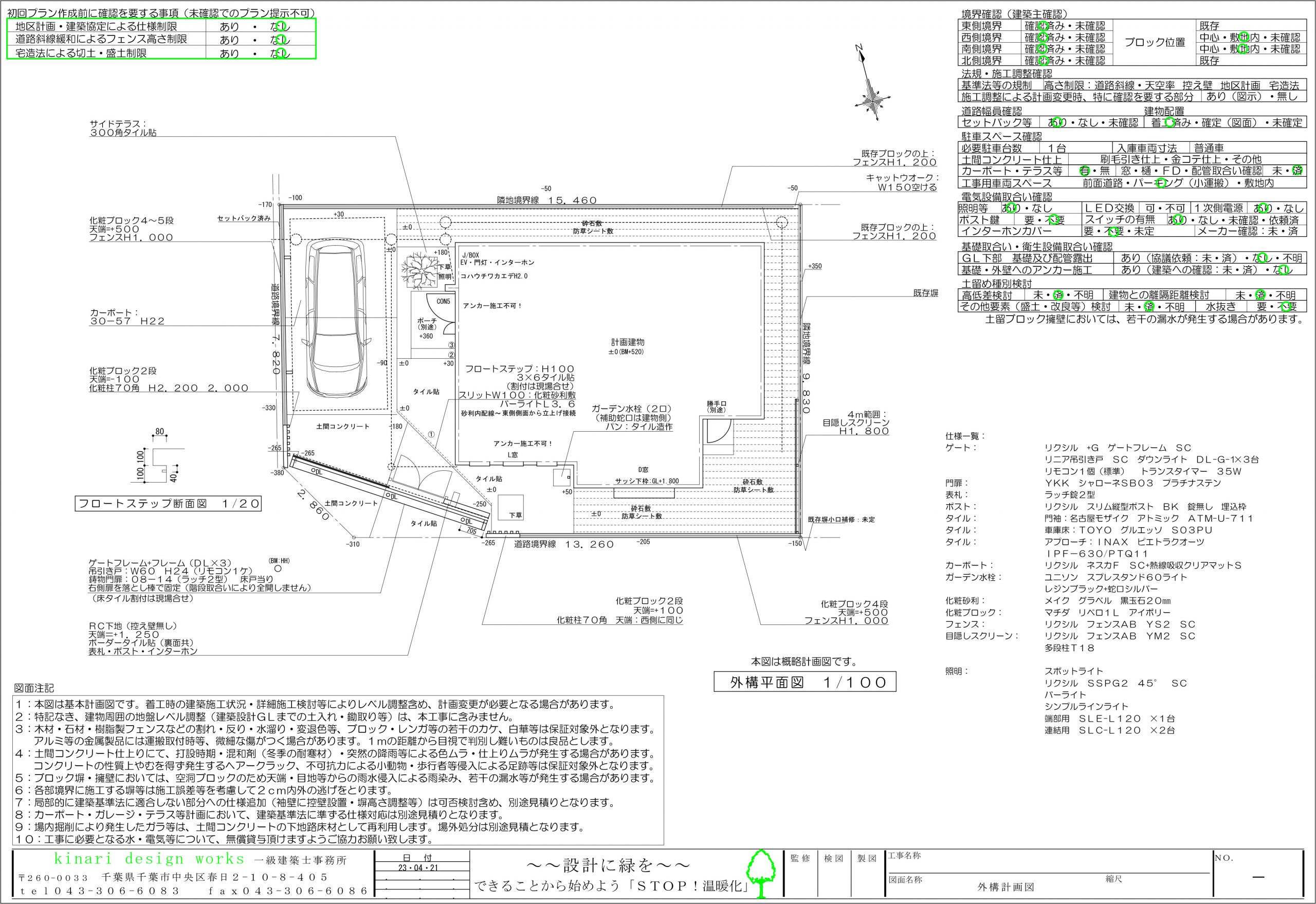Click the 勝手口 door swing symbol
This screenshot has width=1316, height=904.
[718, 431]
